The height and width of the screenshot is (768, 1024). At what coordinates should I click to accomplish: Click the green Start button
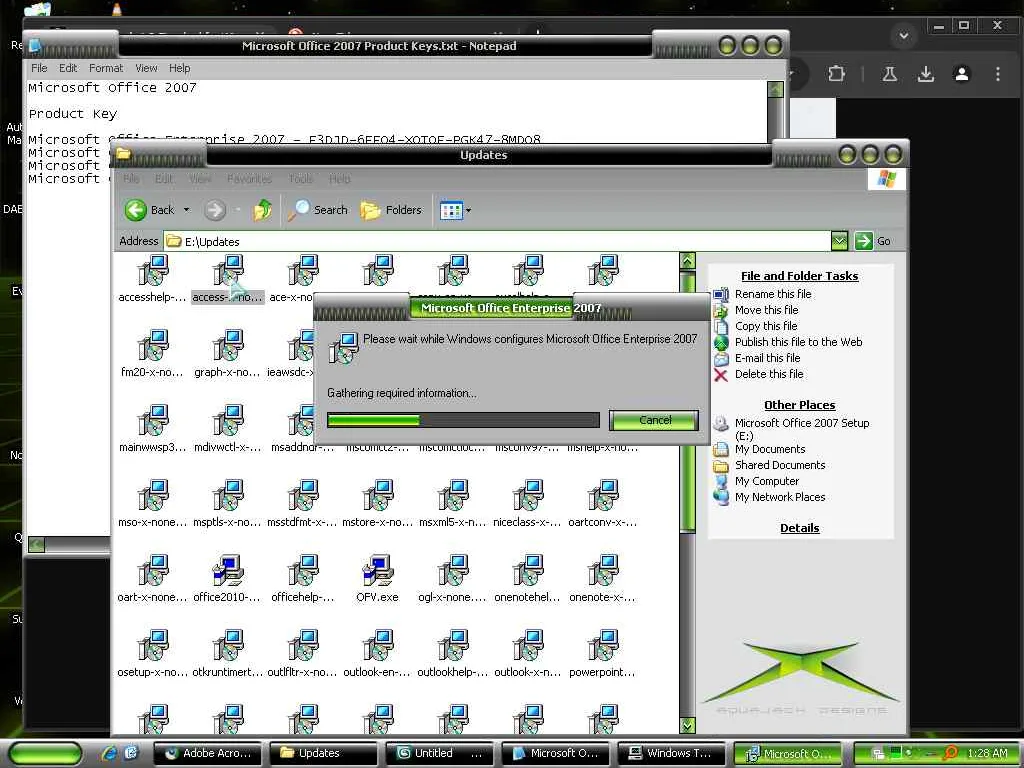(46, 754)
